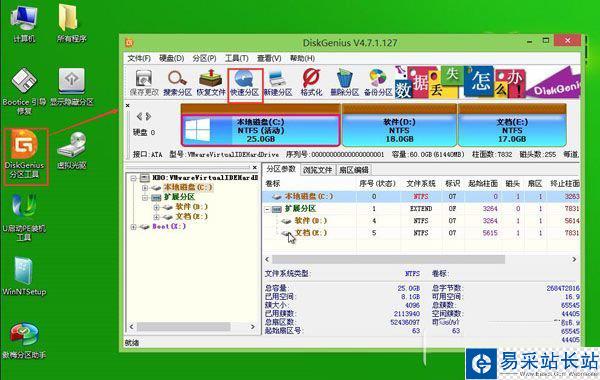The image size is (600, 380).
Task: Click the tree pane horizontal scrollbar
Action: pos(184,327)
